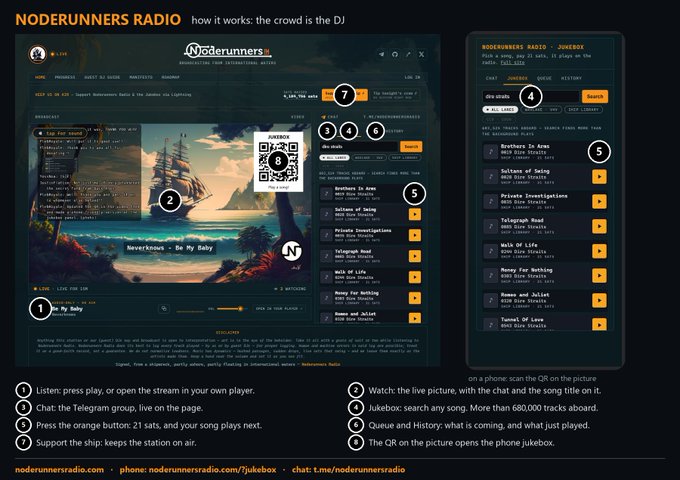Select the middle lane chip in the phone jukebox
The image size is (680, 480).
click(x=541, y=110)
